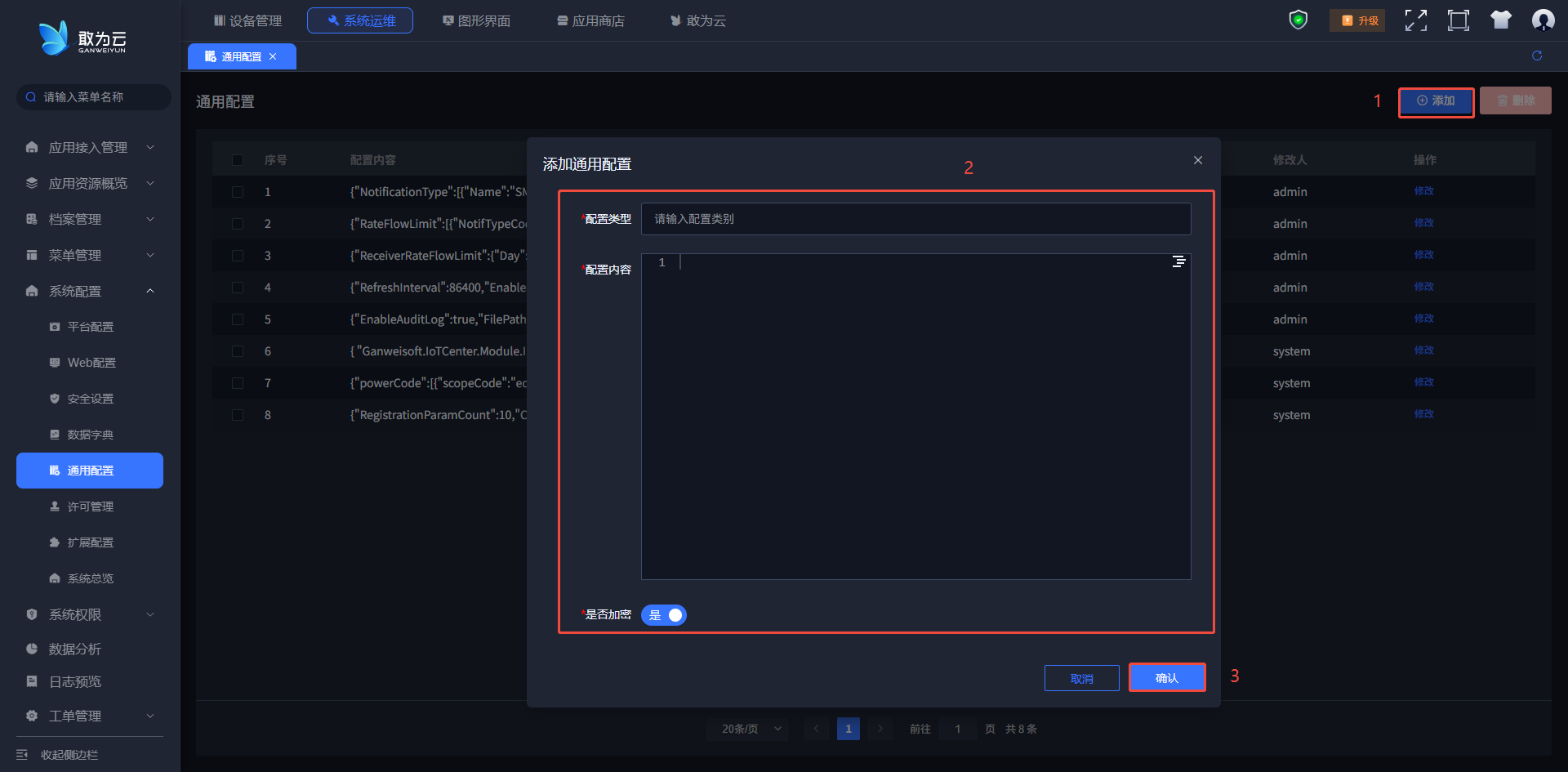Check the checkbox for row 4
The height and width of the screenshot is (772, 1568).
click(238, 288)
